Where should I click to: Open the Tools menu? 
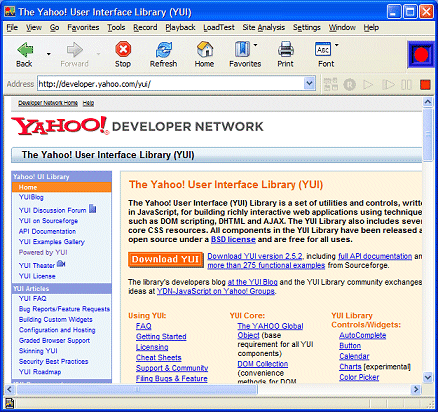116,28
